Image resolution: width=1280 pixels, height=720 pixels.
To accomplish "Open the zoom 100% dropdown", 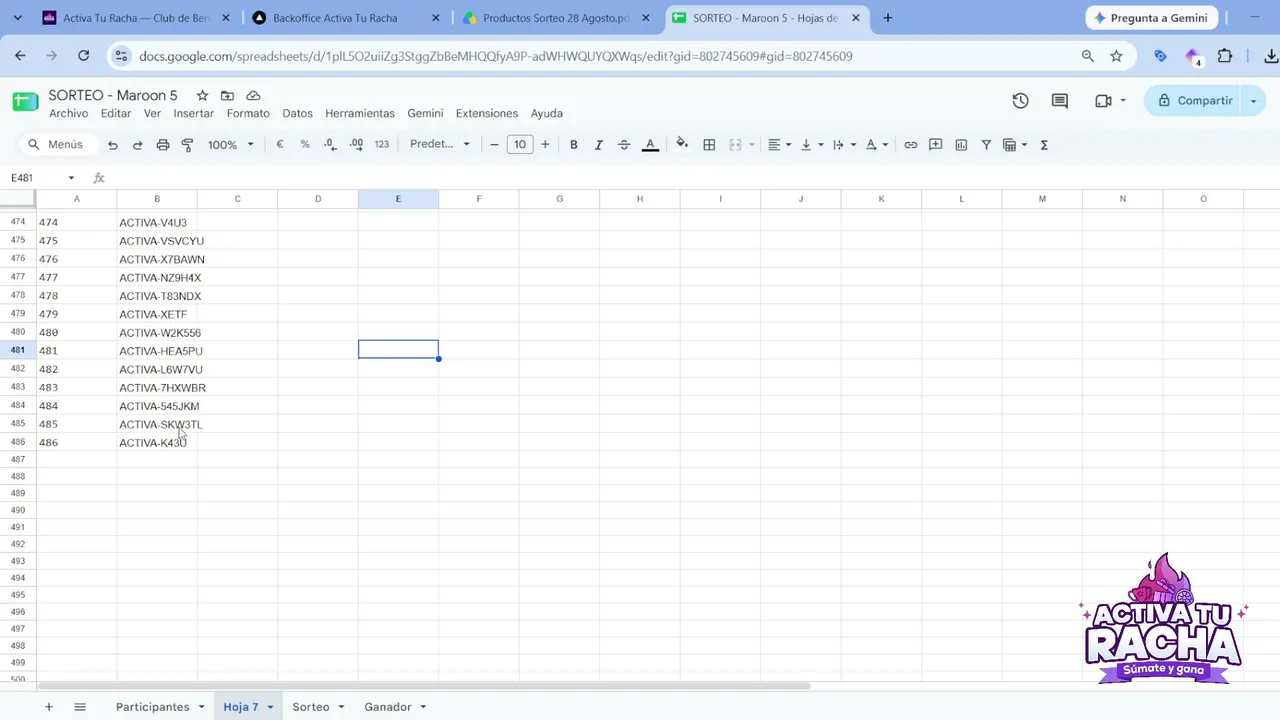I will (x=231, y=145).
